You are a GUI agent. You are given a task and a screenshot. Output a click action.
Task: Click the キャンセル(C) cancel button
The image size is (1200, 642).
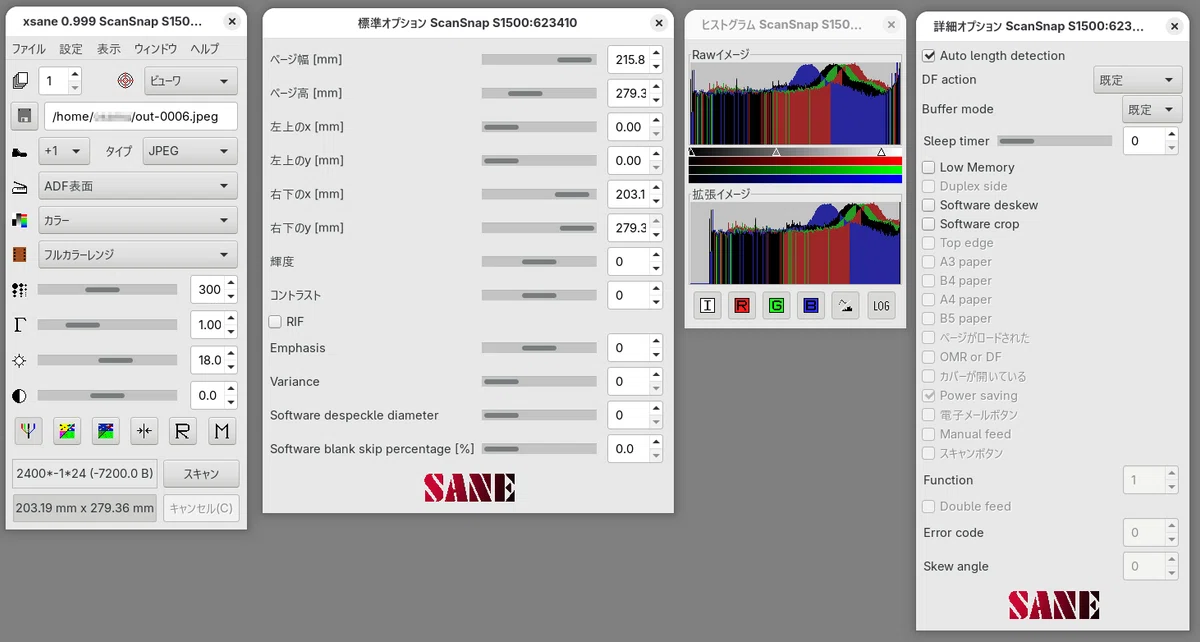[x=201, y=508]
